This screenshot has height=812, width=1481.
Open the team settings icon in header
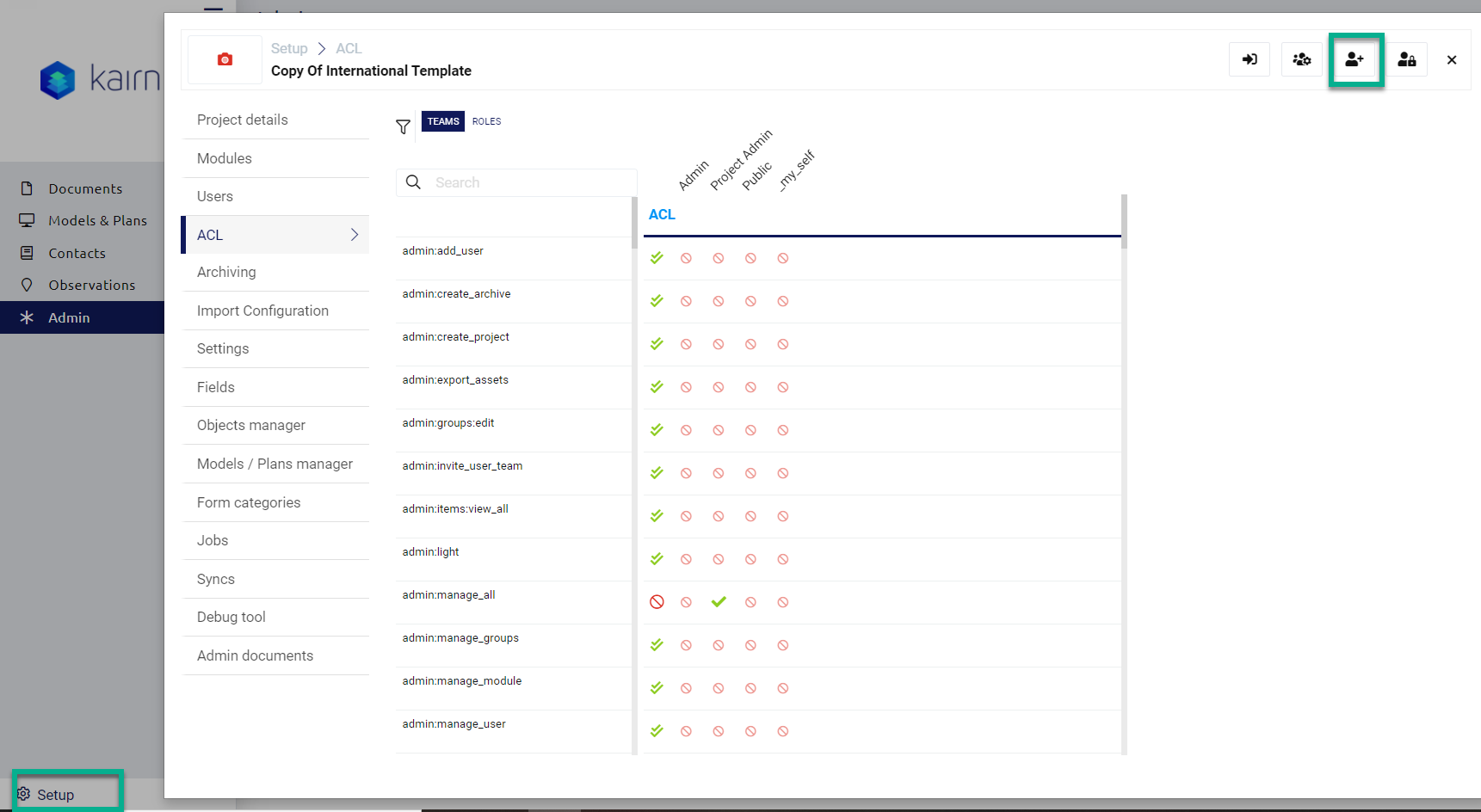1301,59
